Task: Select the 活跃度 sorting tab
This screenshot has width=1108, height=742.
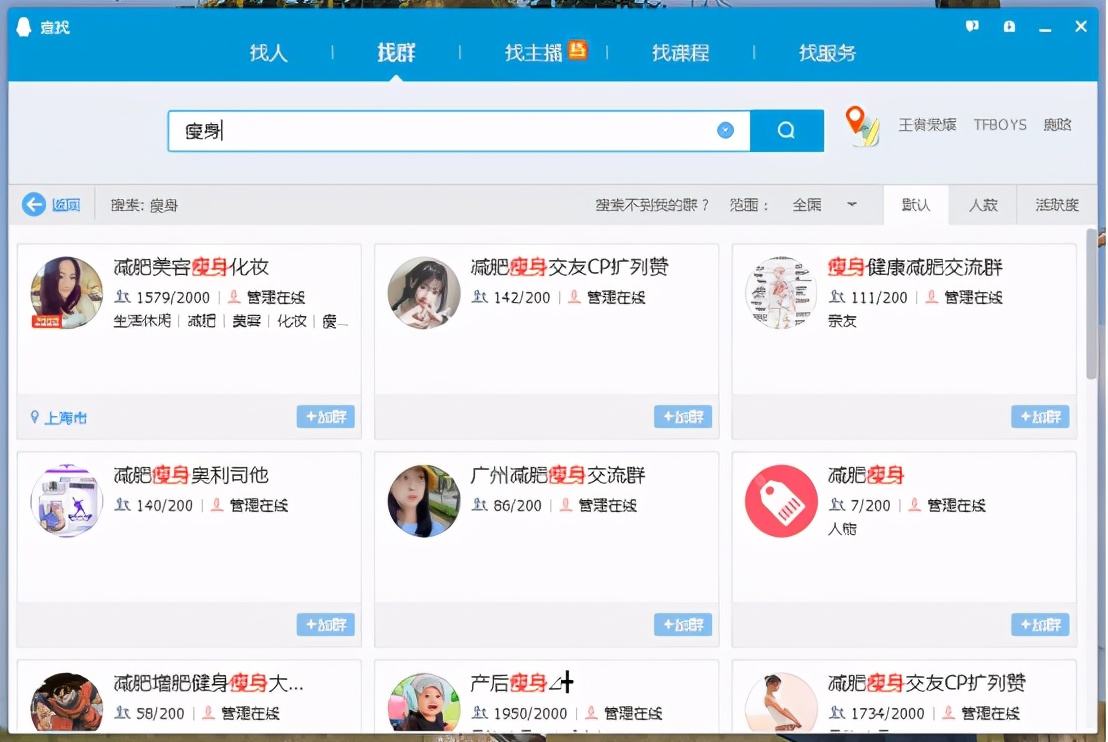Action: point(1059,204)
